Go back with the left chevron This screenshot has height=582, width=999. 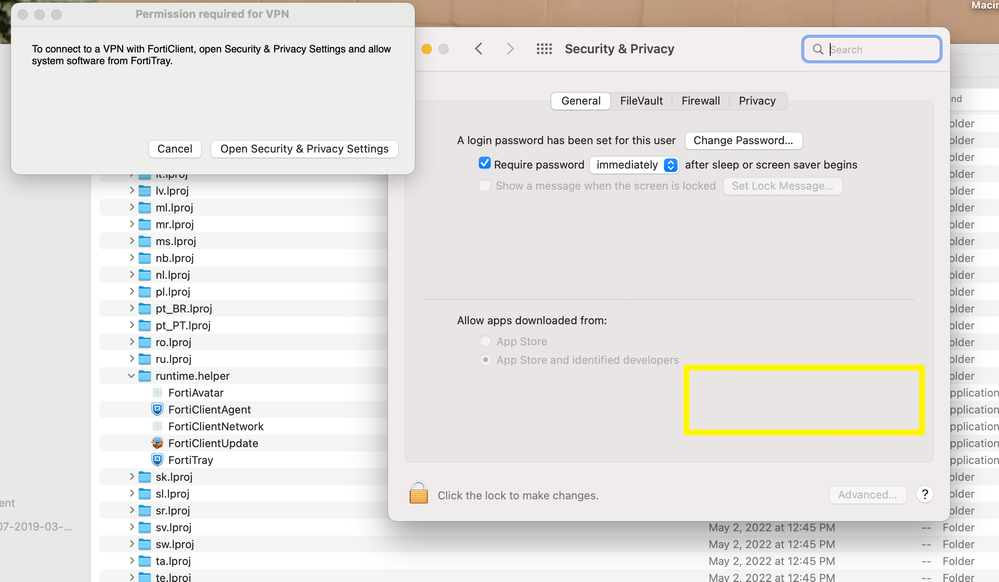479,49
